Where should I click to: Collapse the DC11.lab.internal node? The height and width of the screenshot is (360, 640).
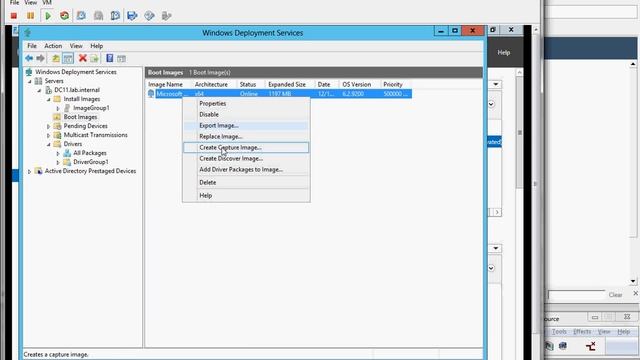pyautogui.click(x=39, y=90)
